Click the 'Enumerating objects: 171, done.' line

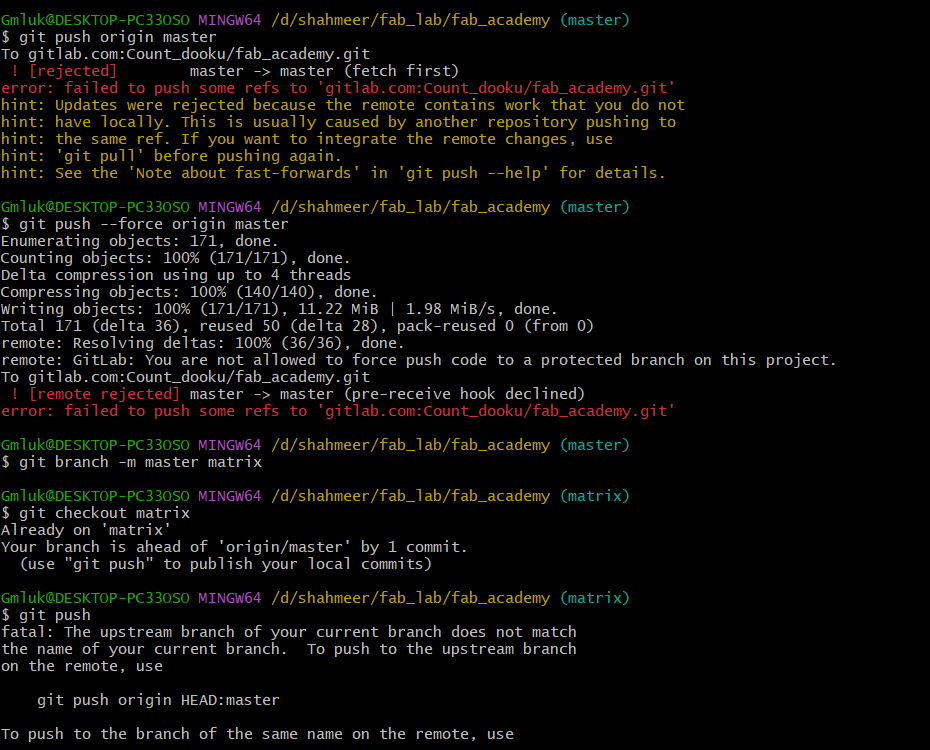click(139, 241)
